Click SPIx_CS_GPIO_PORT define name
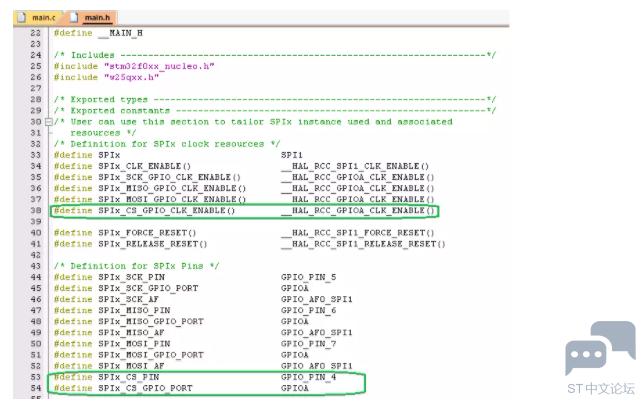The image size is (644, 404). tap(145, 388)
